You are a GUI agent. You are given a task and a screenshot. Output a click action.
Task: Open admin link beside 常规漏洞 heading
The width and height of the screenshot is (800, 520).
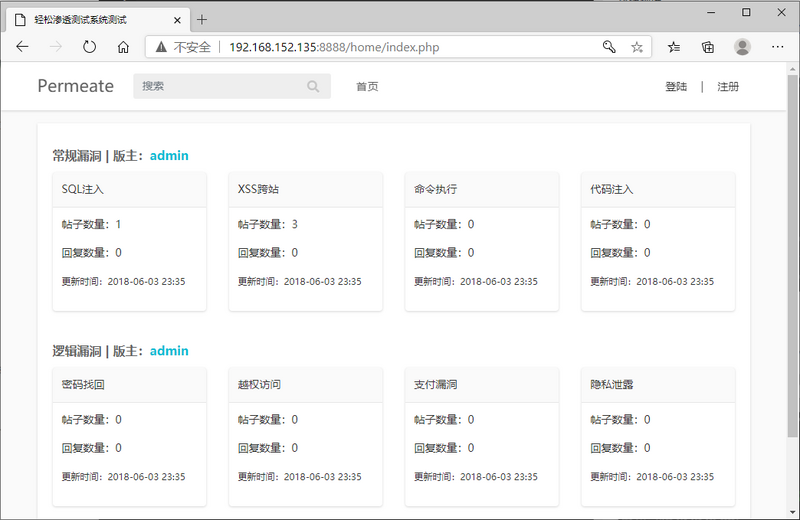[169, 155]
